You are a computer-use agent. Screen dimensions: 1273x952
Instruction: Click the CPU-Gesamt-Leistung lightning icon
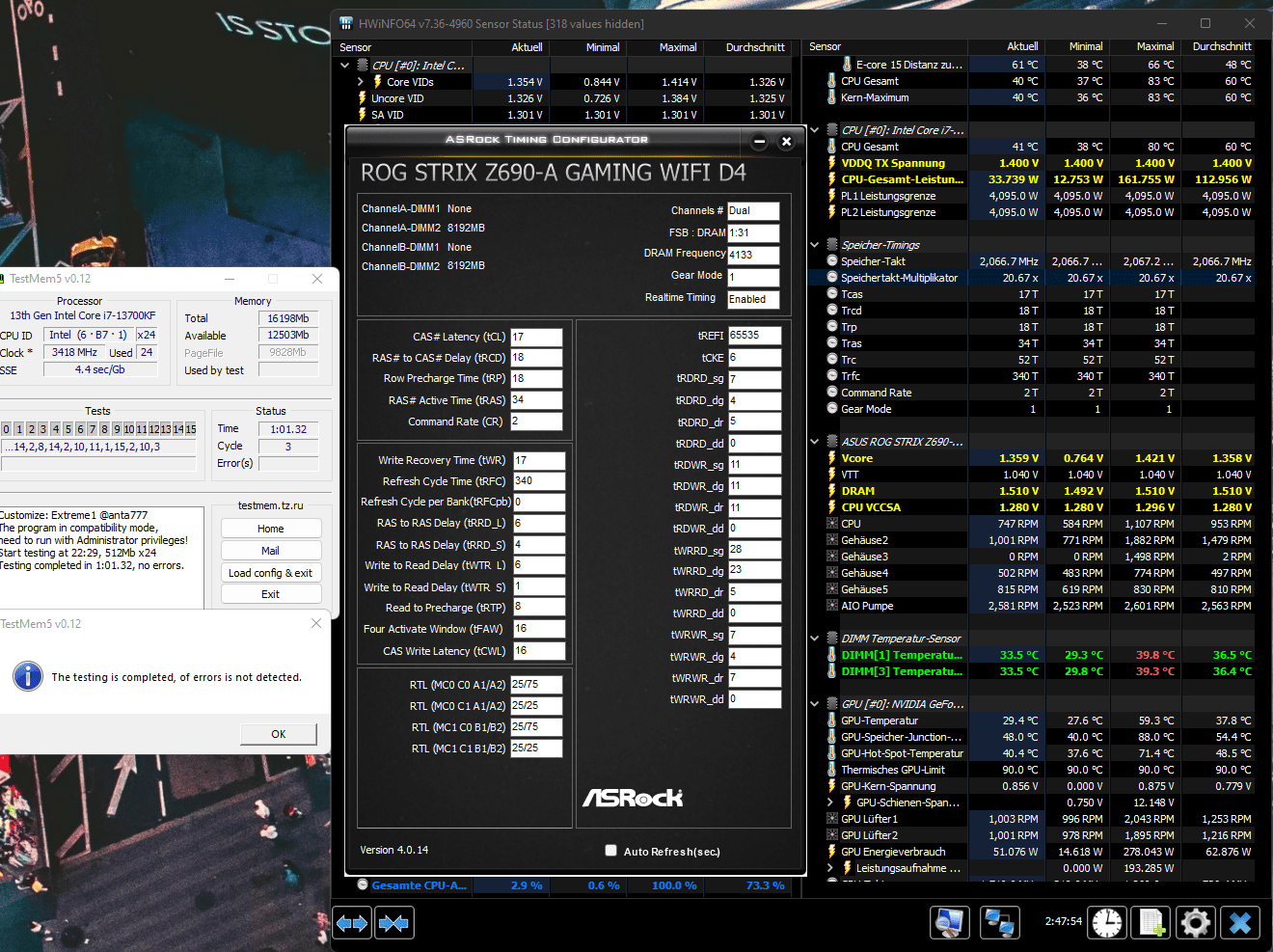point(831,179)
